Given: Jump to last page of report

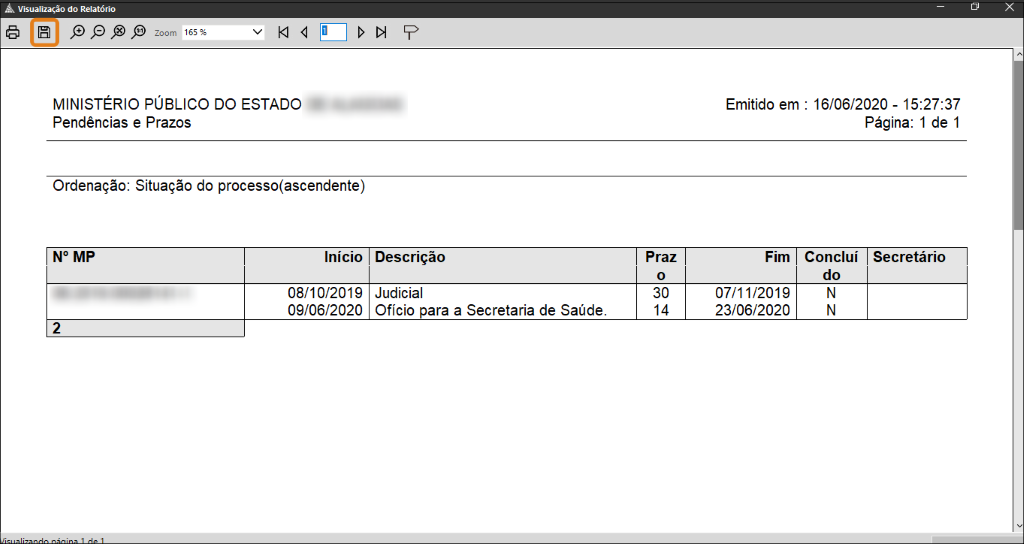Looking at the screenshot, I should pos(381,32).
